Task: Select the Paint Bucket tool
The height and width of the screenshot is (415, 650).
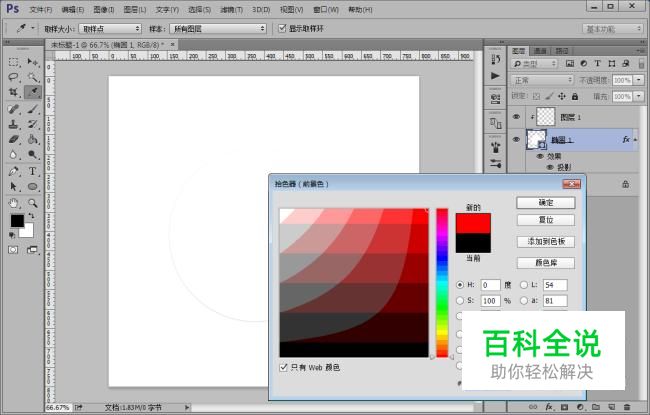Action: 32,139
